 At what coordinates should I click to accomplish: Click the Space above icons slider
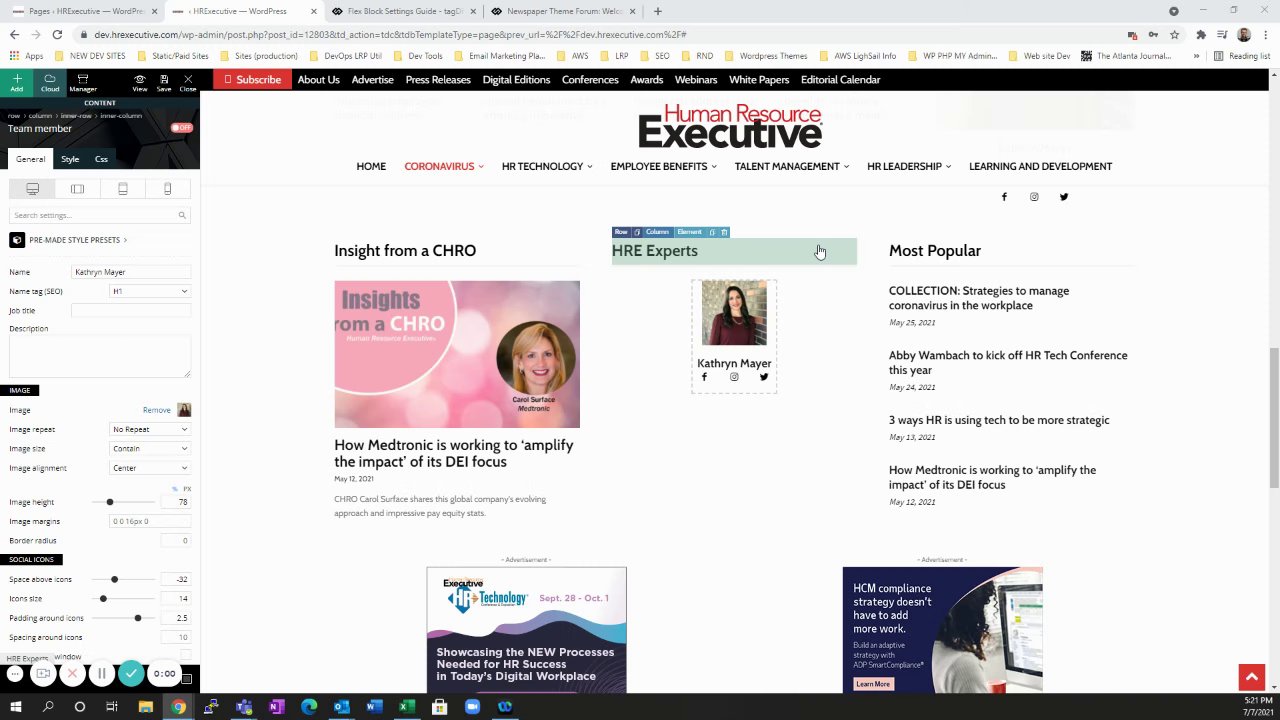coord(126,579)
